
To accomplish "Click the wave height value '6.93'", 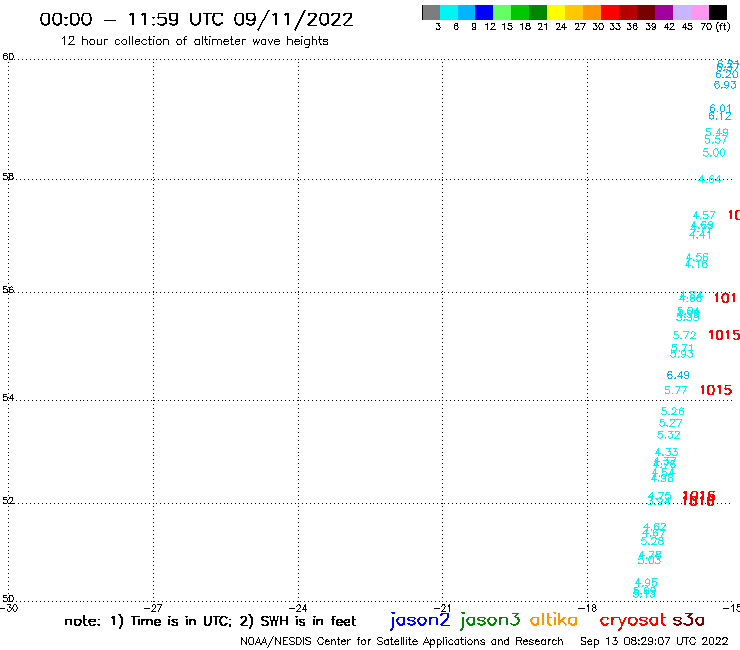I will (725, 85).
